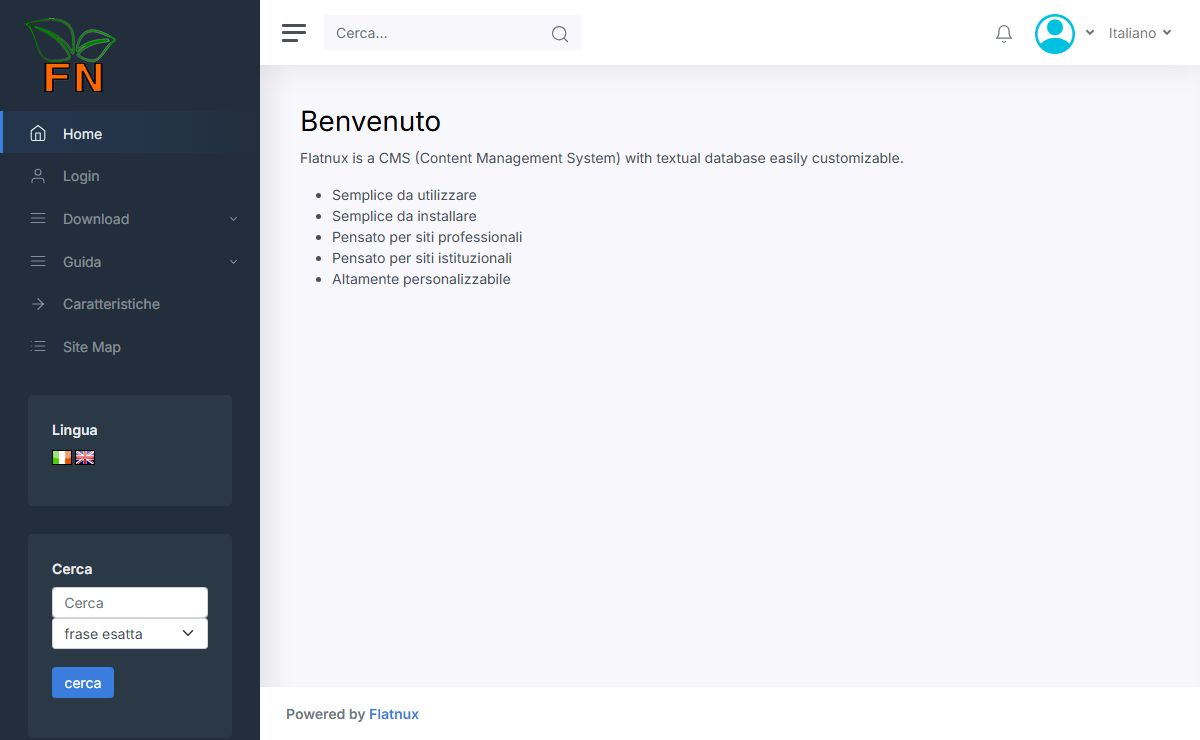Switch language with the Italian flag

point(62,457)
